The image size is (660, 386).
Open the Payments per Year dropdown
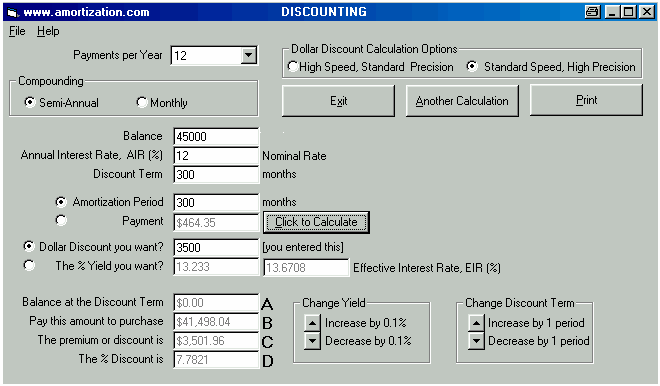pos(249,55)
